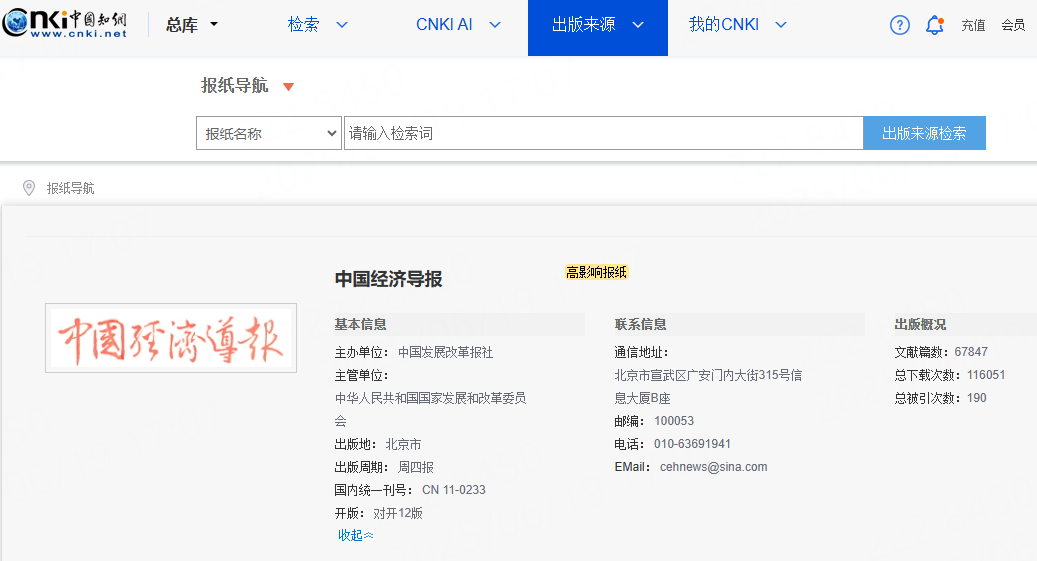Focus the 请输入检索词 search box
Viewport: 1037px width, 561px height.
(603, 133)
